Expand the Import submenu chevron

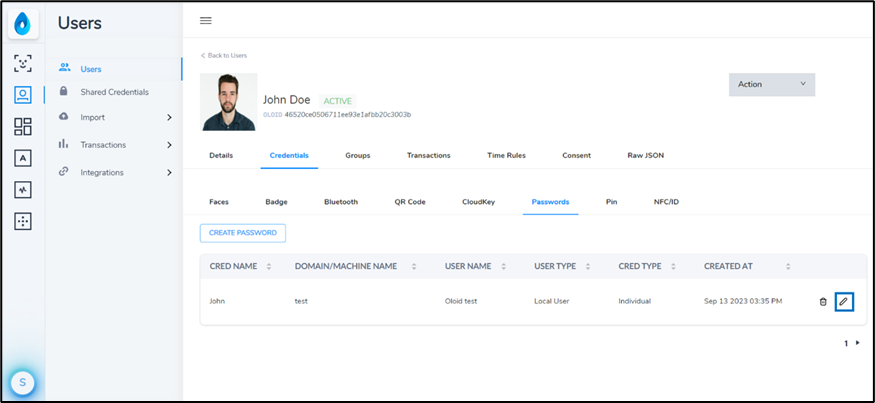169,118
